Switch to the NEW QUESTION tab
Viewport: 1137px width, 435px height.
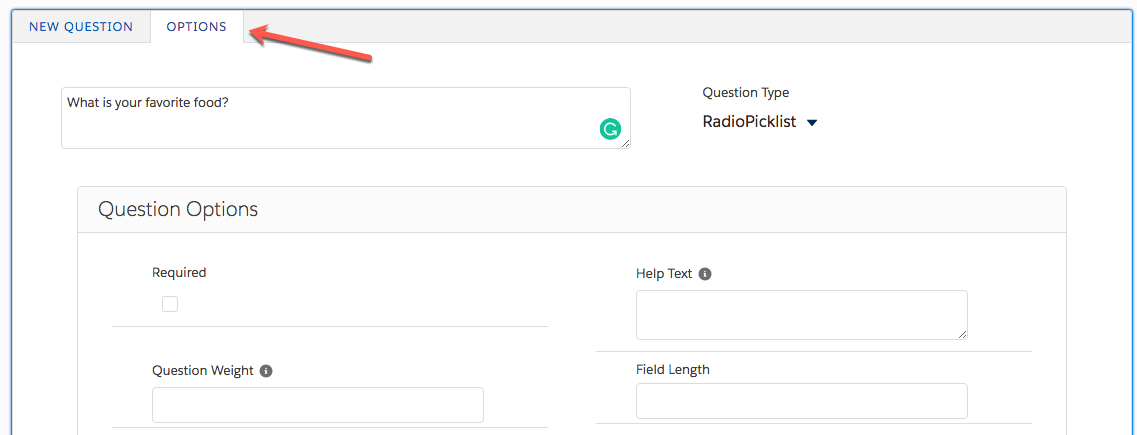81,27
